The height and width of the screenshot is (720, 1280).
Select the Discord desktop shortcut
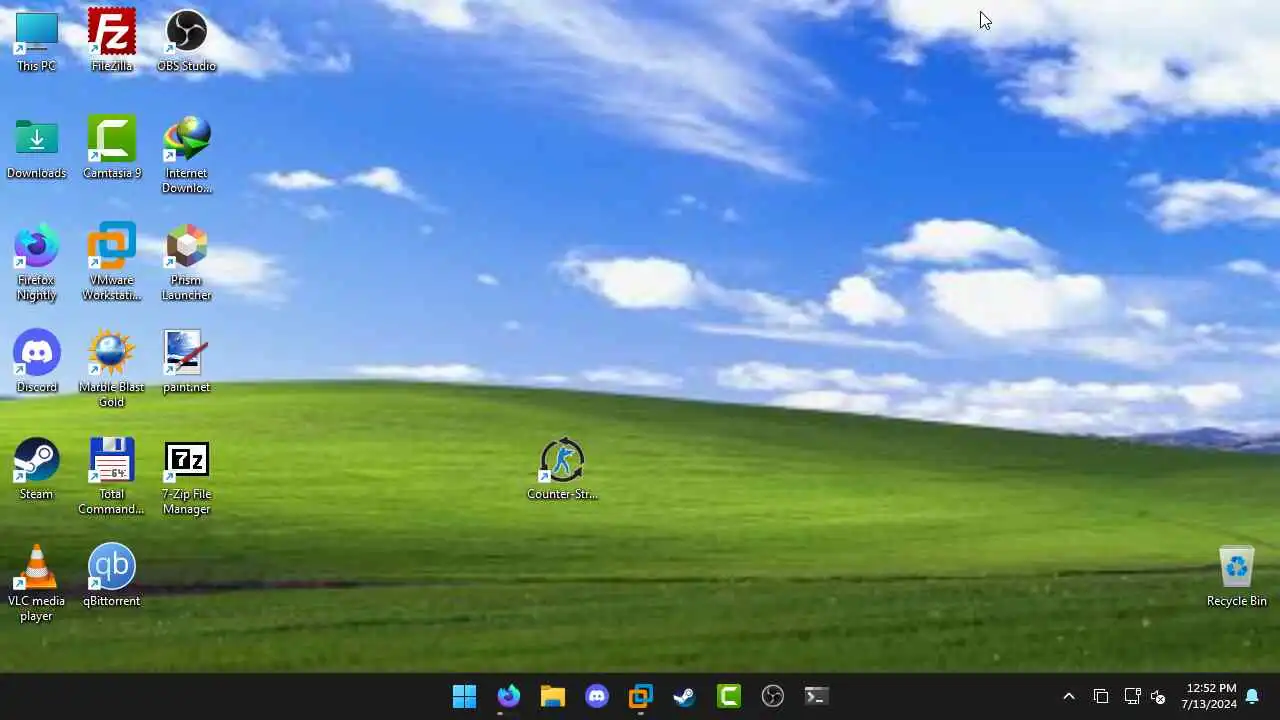[x=36, y=362]
